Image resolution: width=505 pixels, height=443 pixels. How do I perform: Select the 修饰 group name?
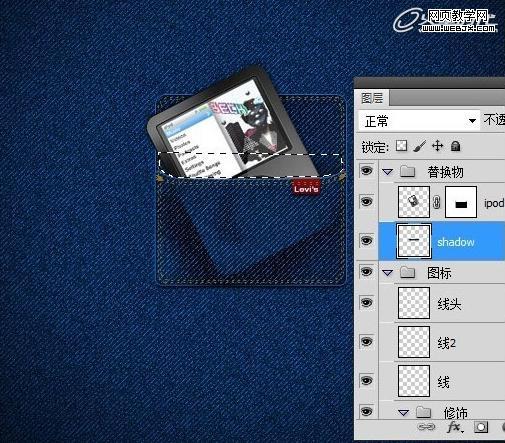[456, 413]
